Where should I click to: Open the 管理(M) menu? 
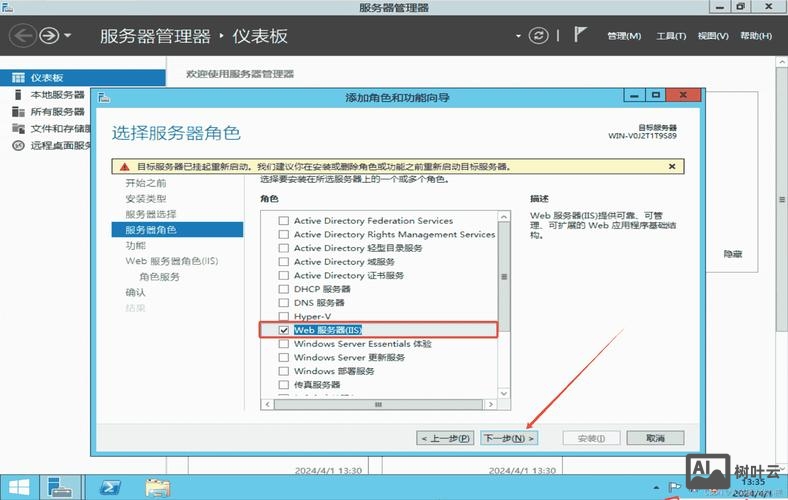coord(624,36)
